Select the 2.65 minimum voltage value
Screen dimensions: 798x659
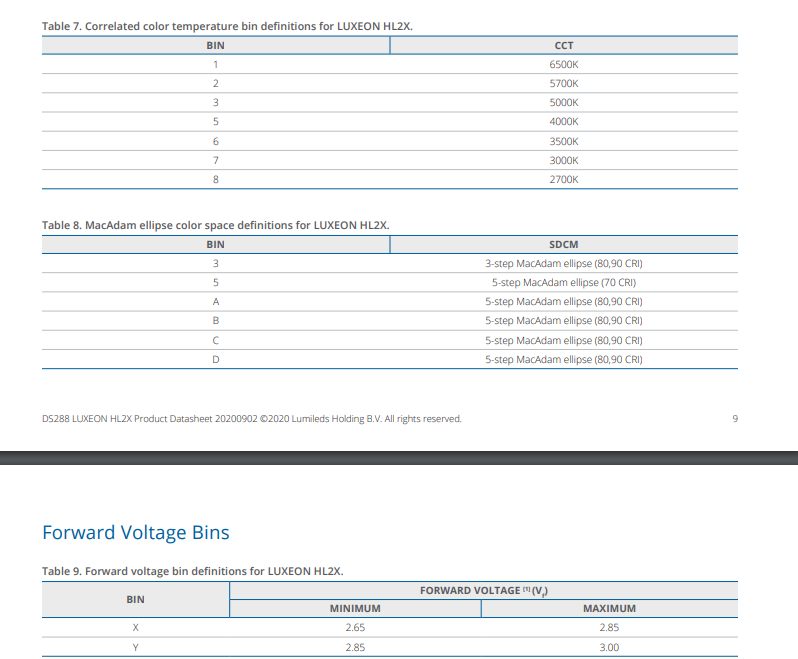click(355, 627)
